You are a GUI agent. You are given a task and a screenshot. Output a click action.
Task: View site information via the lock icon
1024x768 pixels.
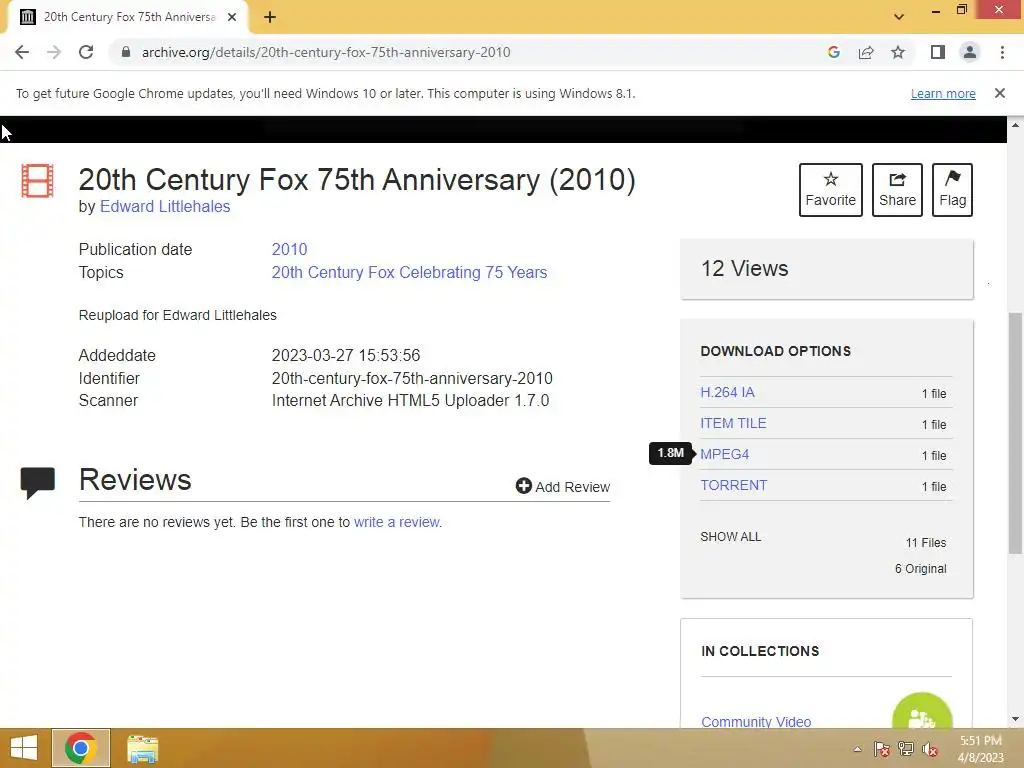pos(126,52)
